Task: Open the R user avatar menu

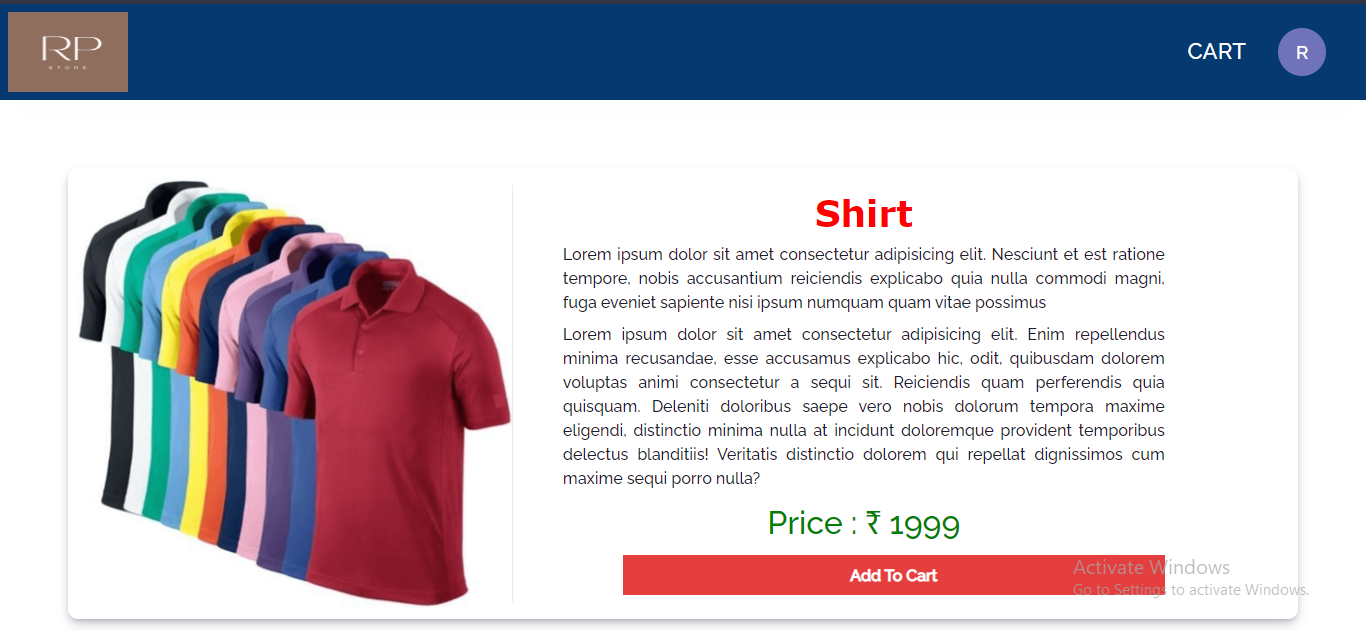Action: pyautogui.click(x=1302, y=52)
